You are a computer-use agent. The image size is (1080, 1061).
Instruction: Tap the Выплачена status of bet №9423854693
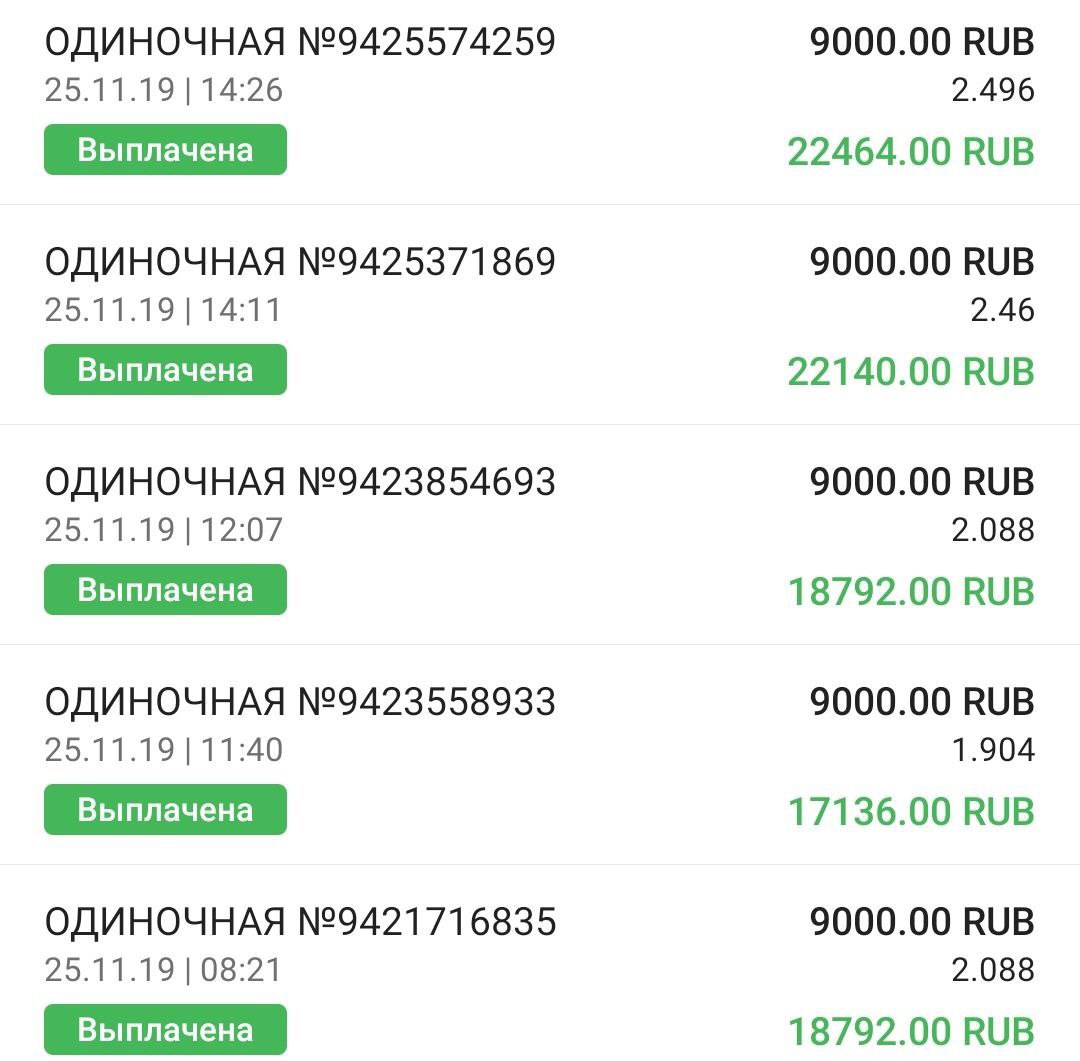(165, 590)
